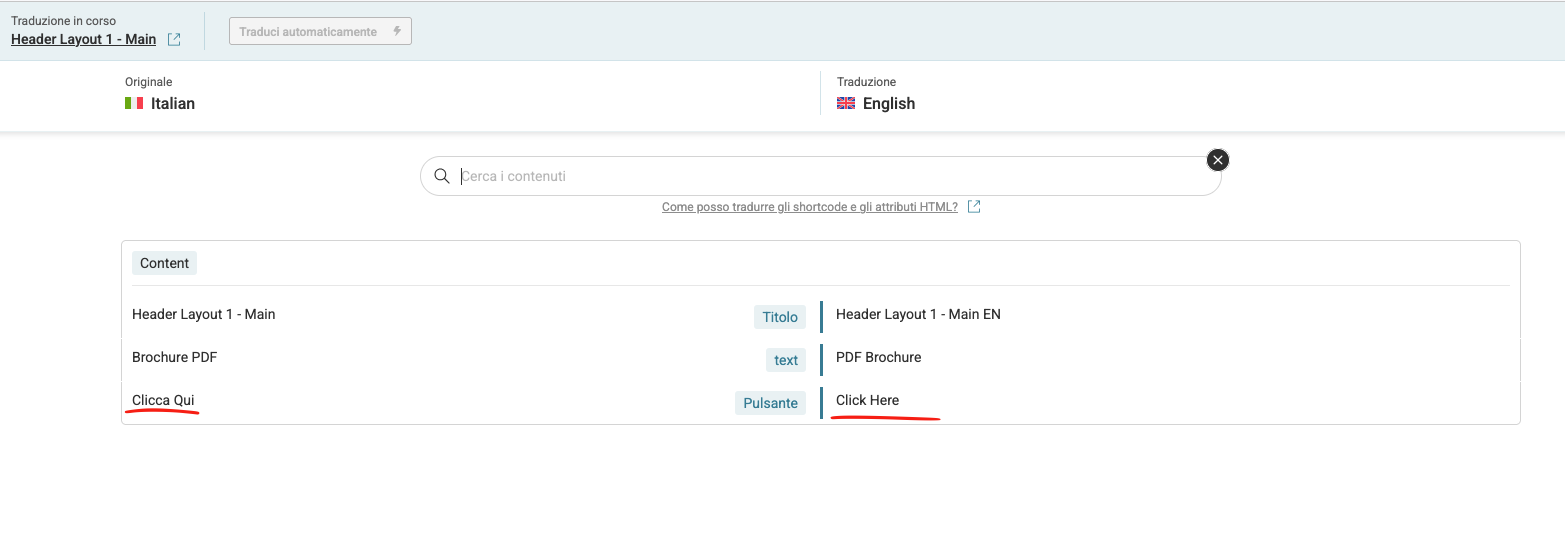
Task: Close the search bar with X button
Action: (x=1217, y=160)
